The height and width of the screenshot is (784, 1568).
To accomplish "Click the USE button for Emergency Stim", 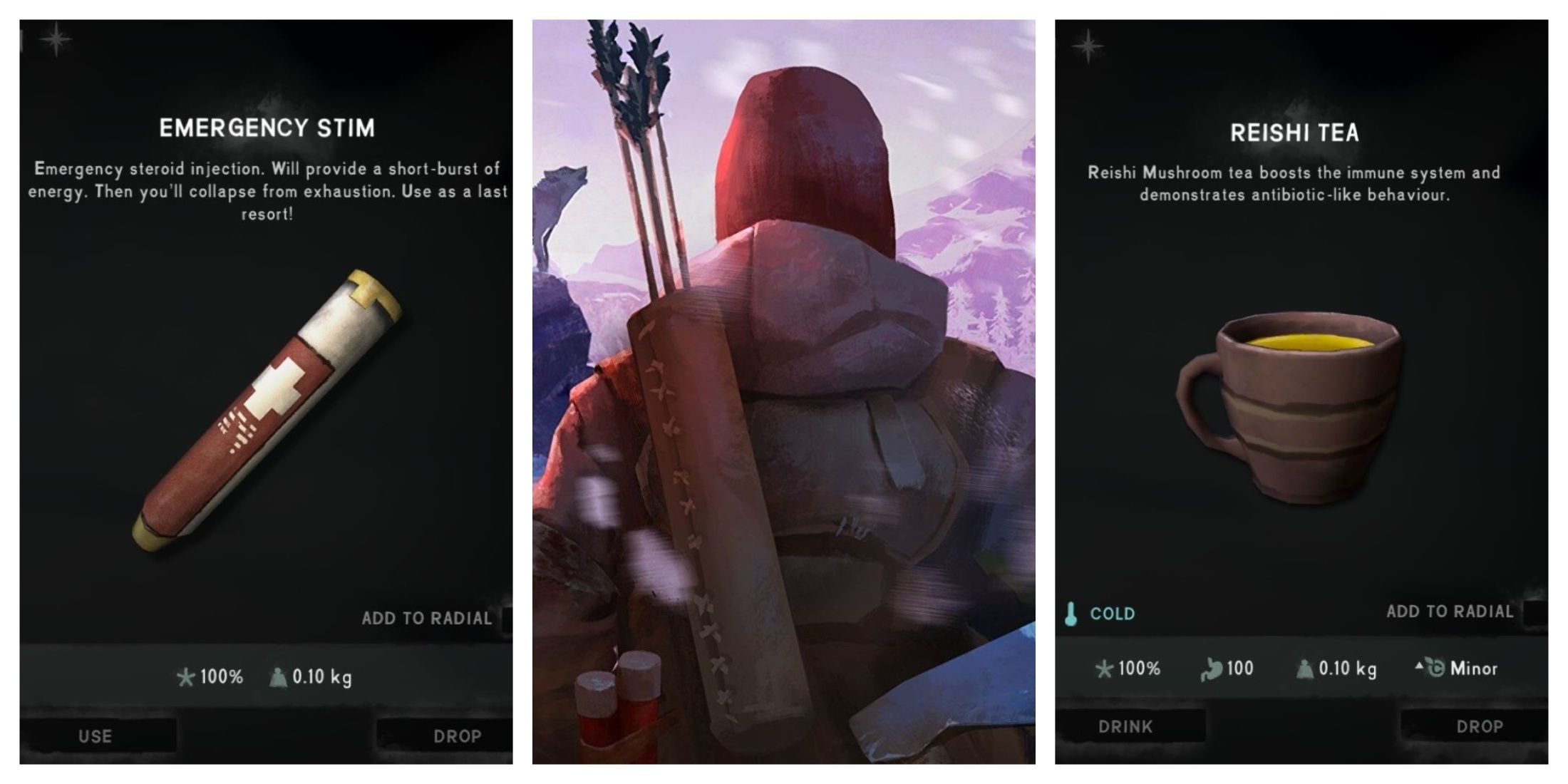I will pyautogui.click(x=96, y=736).
